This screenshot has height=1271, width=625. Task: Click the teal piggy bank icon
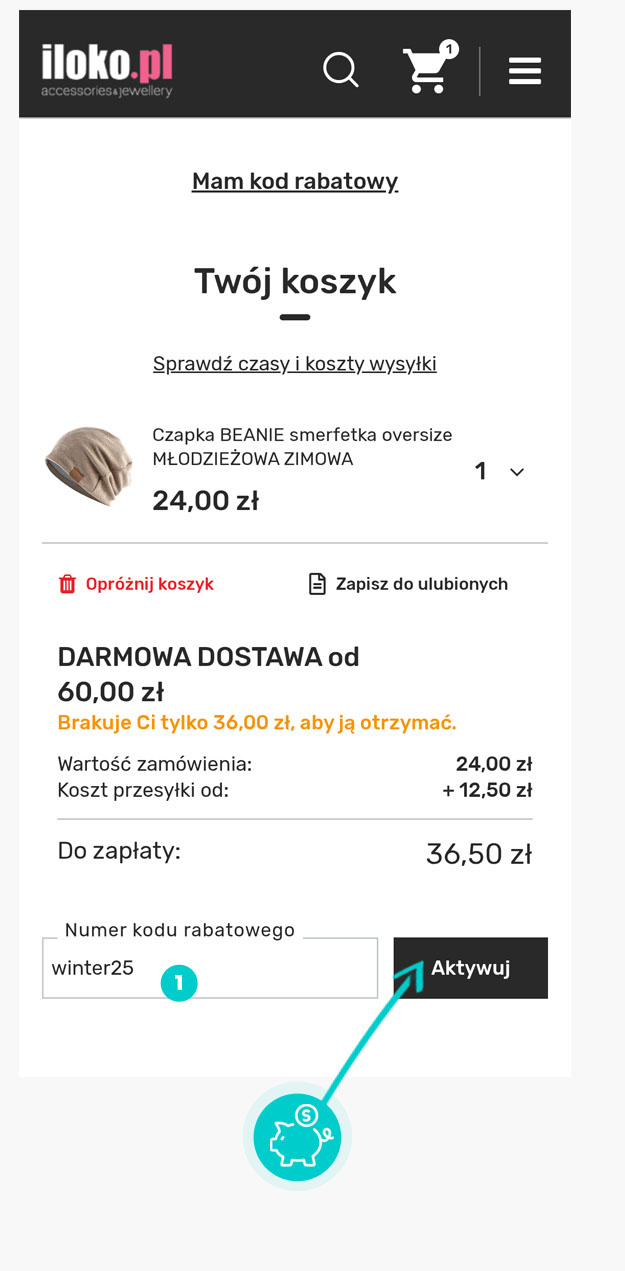(297, 1137)
